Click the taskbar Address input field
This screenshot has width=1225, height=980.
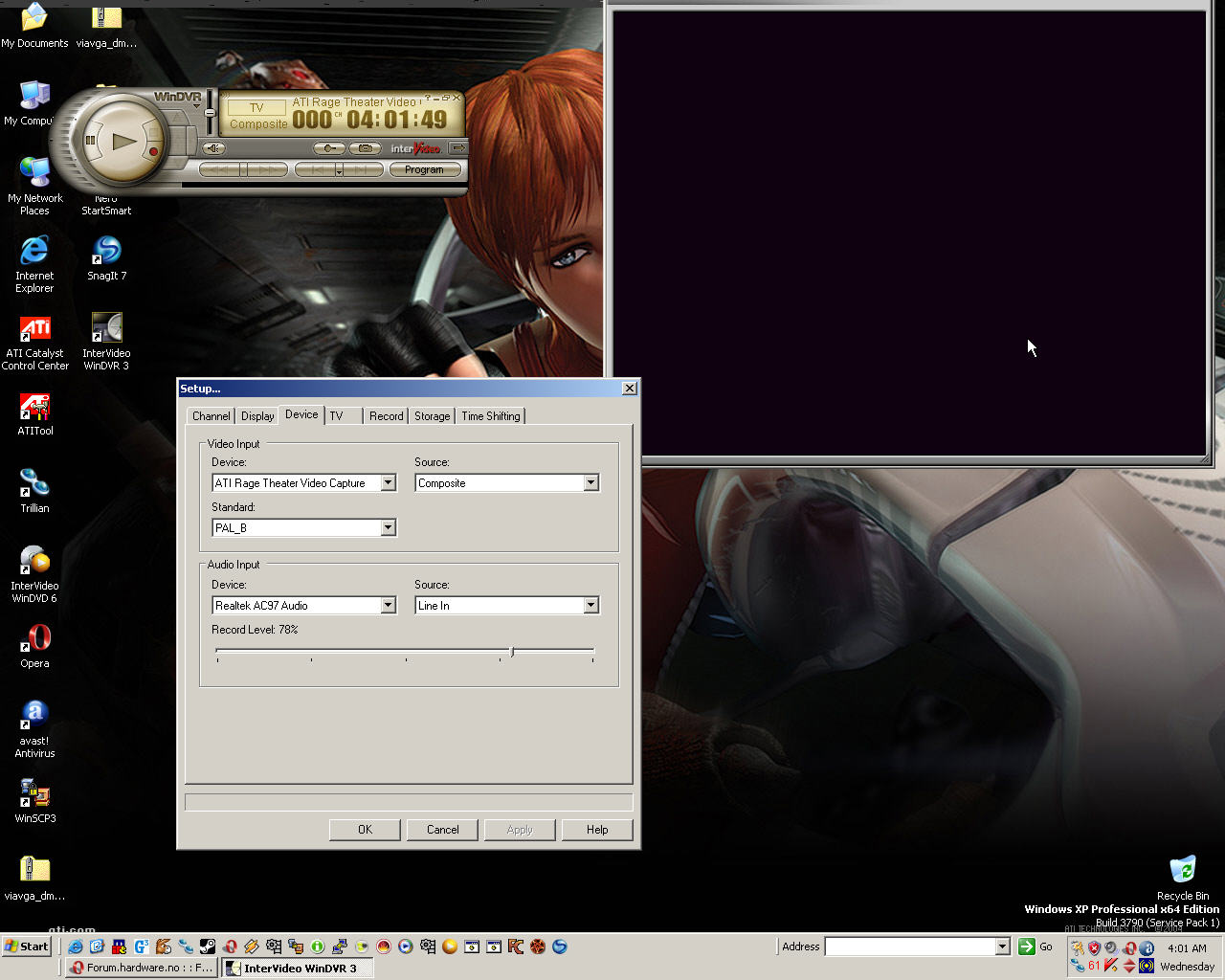(x=910, y=947)
